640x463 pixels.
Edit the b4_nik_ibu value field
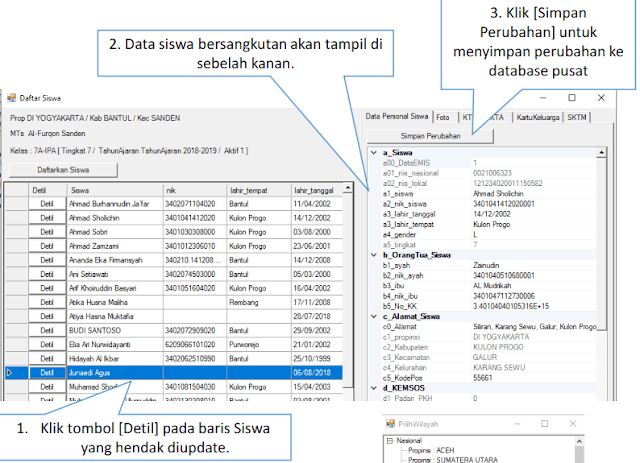pos(533,296)
